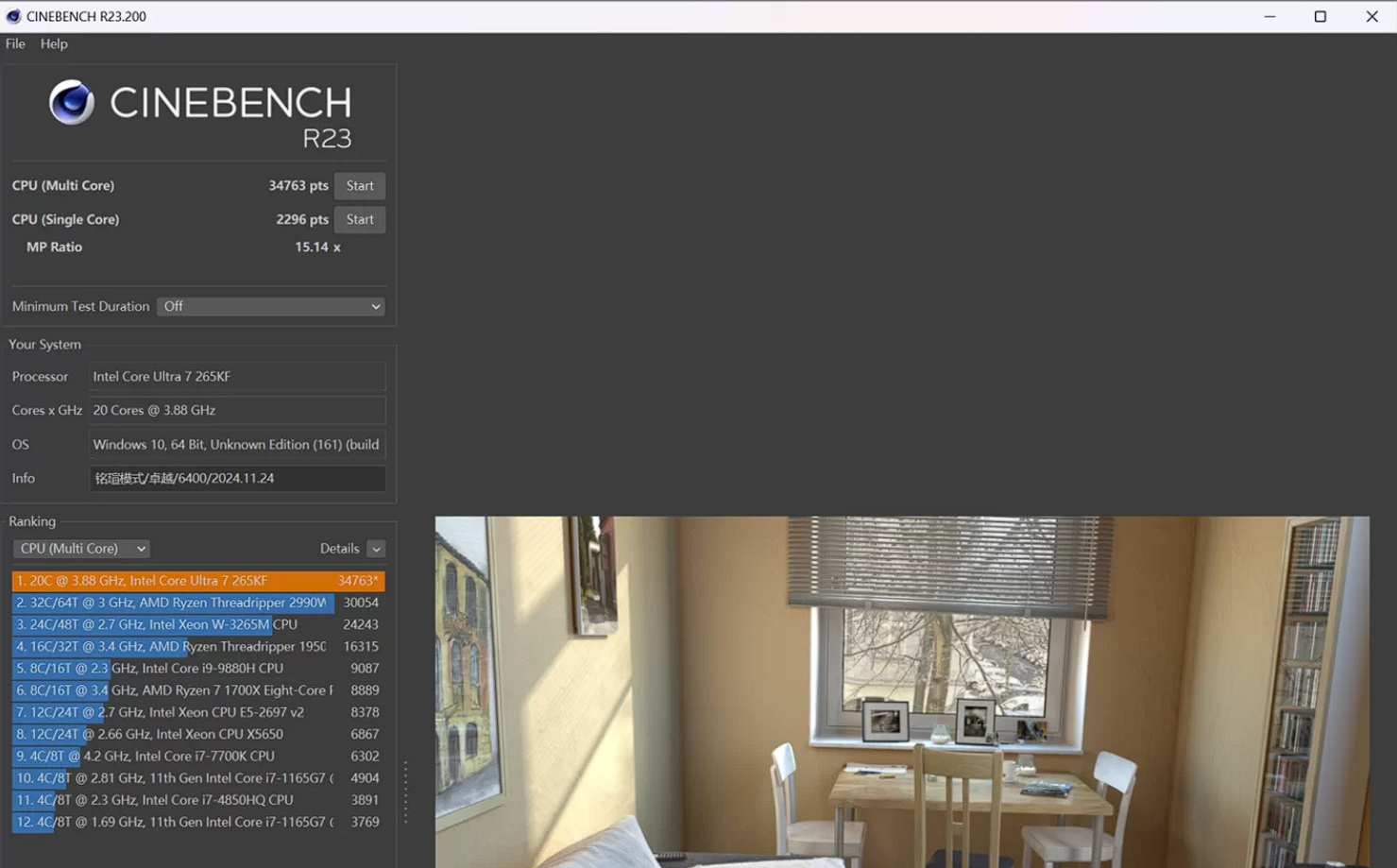Click the panel splitter dotted handle

coord(406,791)
